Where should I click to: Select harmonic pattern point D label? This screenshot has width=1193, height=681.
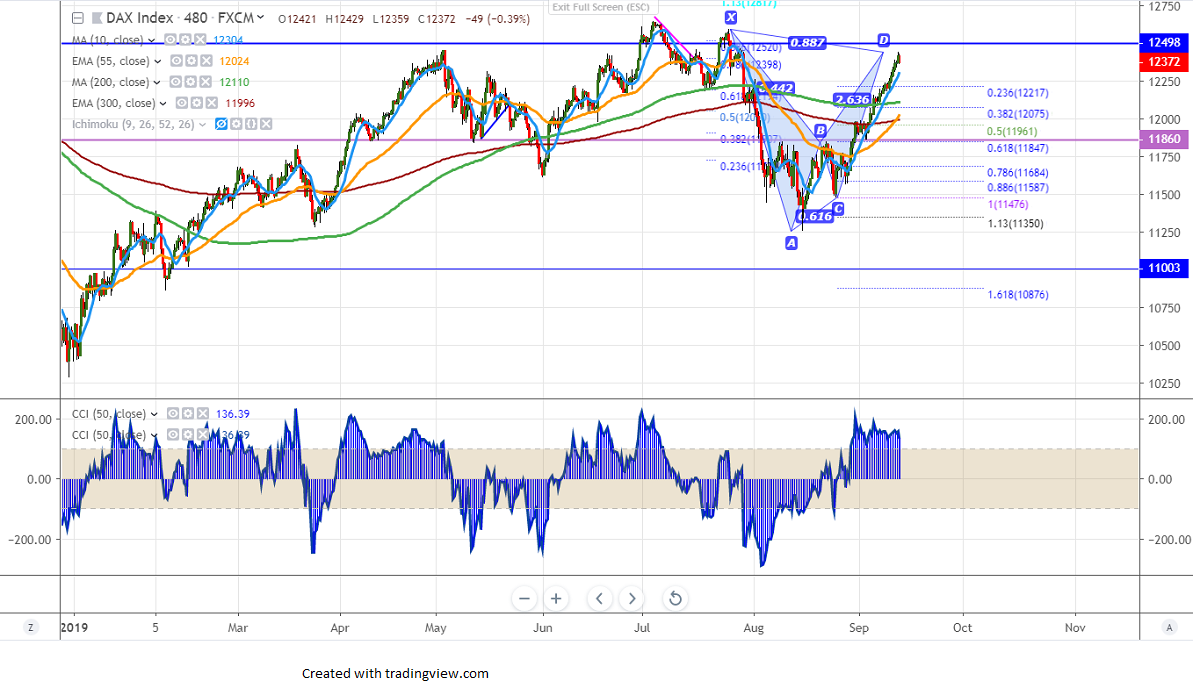[x=883, y=40]
